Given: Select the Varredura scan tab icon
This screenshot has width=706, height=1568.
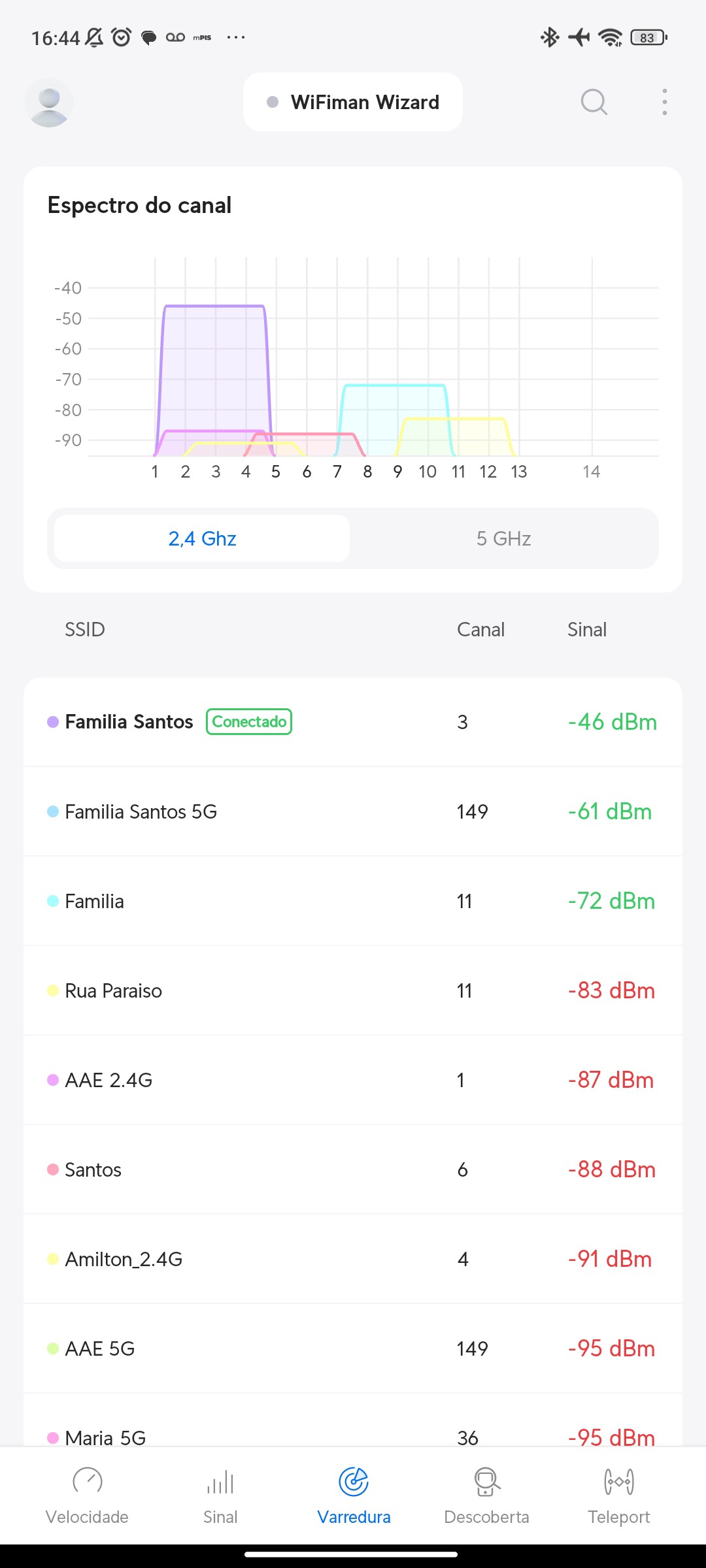Looking at the screenshot, I should (354, 1482).
